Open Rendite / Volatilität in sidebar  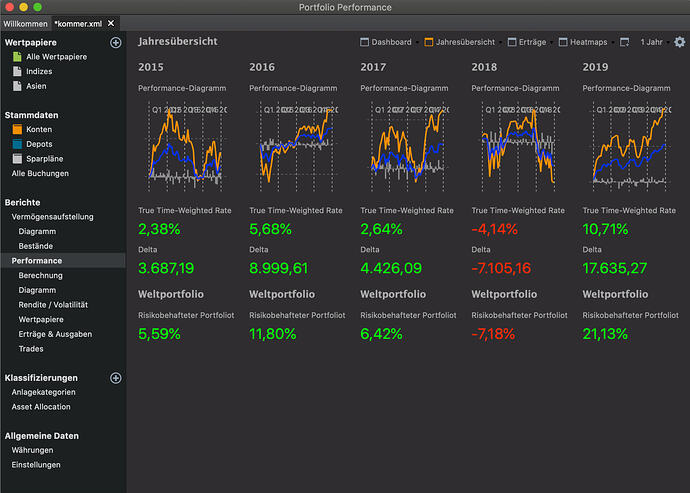coord(53,305)
